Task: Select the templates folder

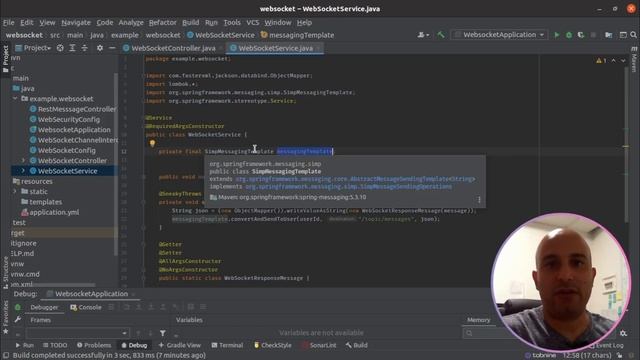Action: coord(42,202)
